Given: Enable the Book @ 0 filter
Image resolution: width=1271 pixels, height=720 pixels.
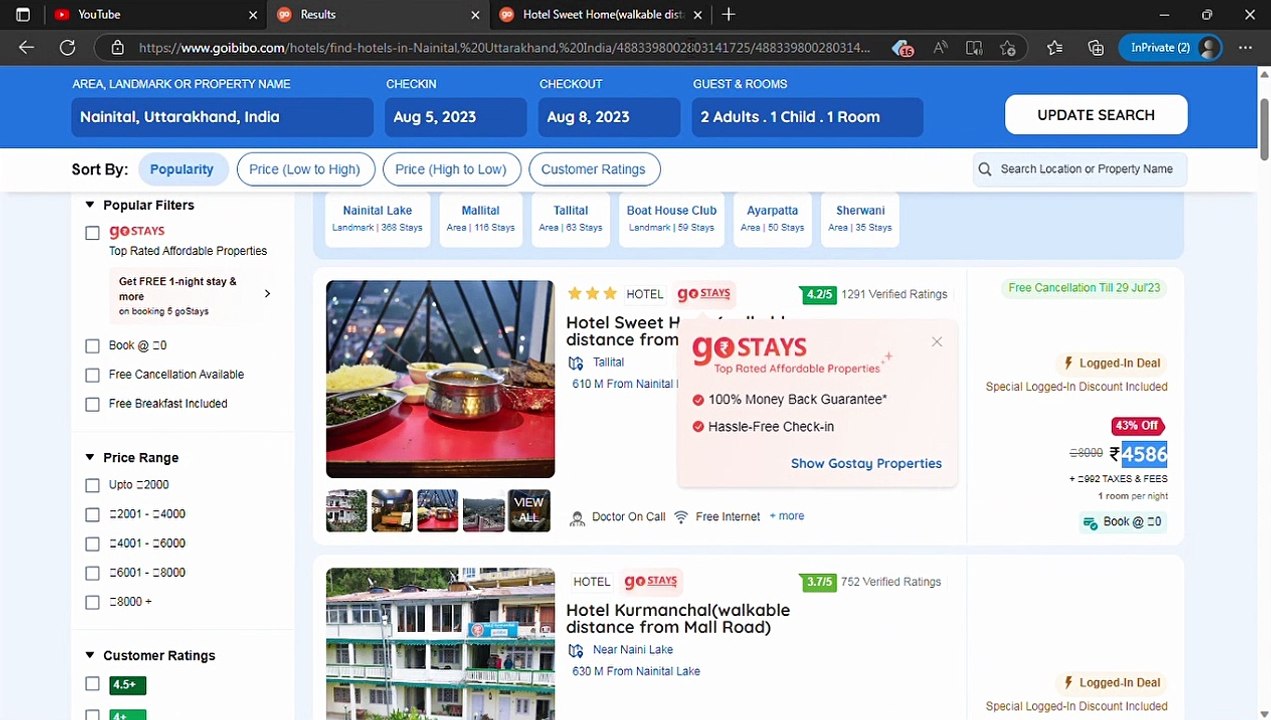Looking at the screenshot, I should tap(92, 346).
